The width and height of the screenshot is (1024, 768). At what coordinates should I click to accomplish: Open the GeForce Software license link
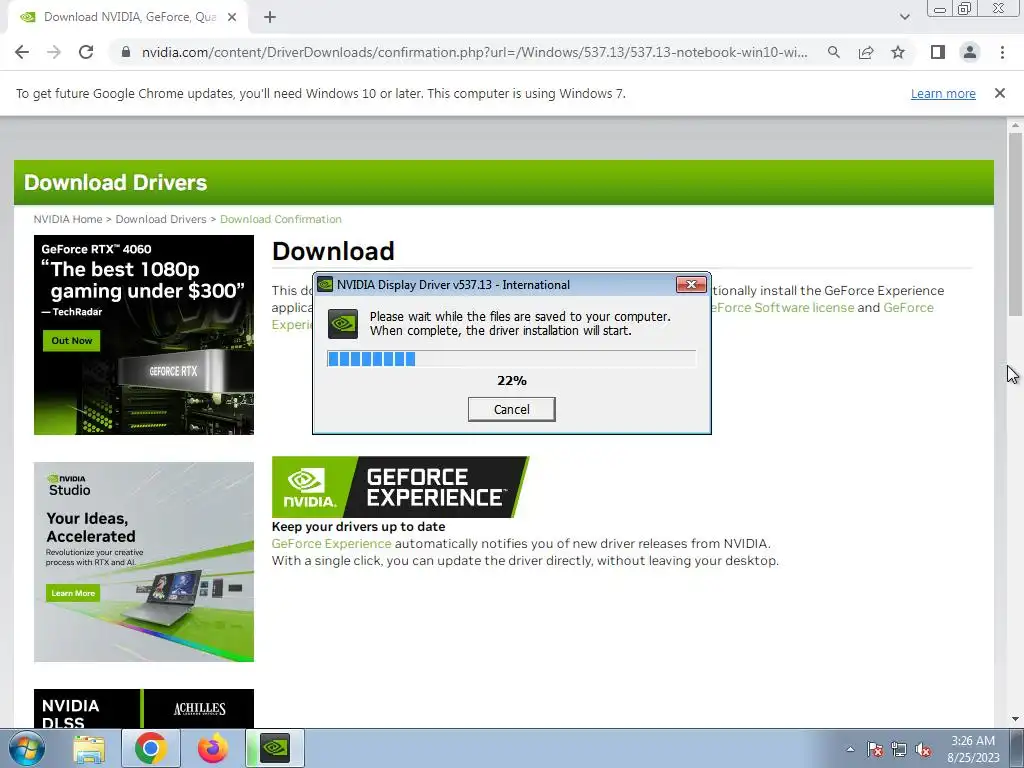pos(782,308)
